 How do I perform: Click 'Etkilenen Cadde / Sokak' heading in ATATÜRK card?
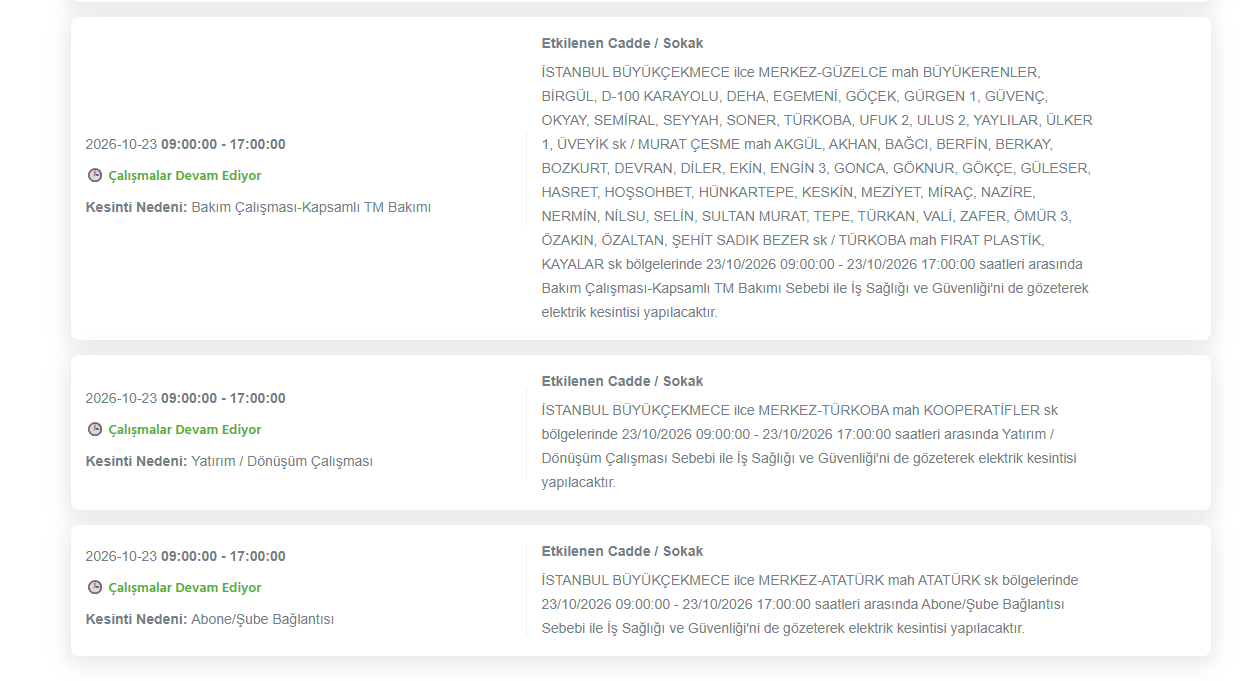(x=622, y=551)
